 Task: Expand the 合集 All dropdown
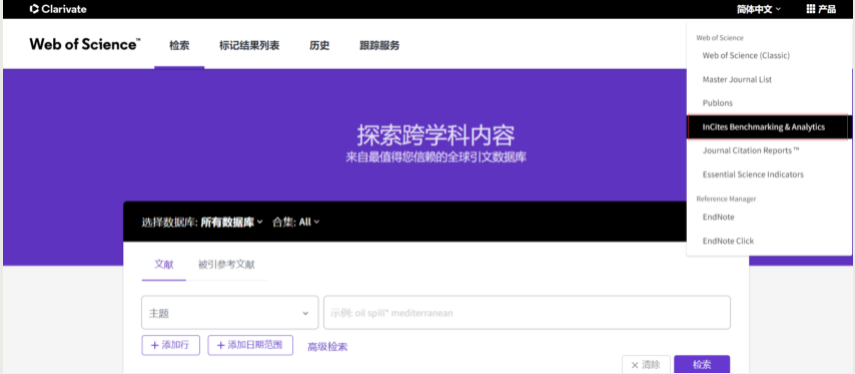coord(309,222)
